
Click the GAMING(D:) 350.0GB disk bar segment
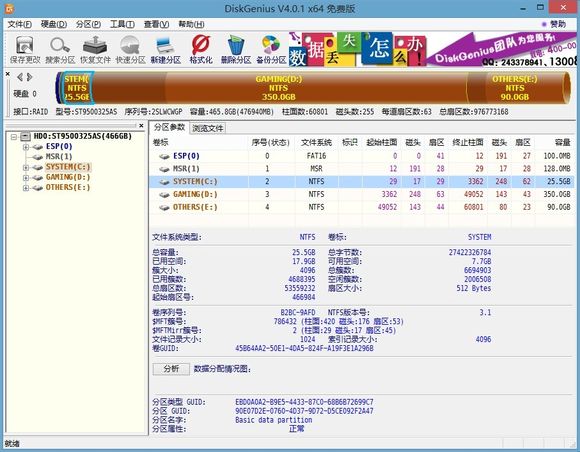tap(279, 88)
